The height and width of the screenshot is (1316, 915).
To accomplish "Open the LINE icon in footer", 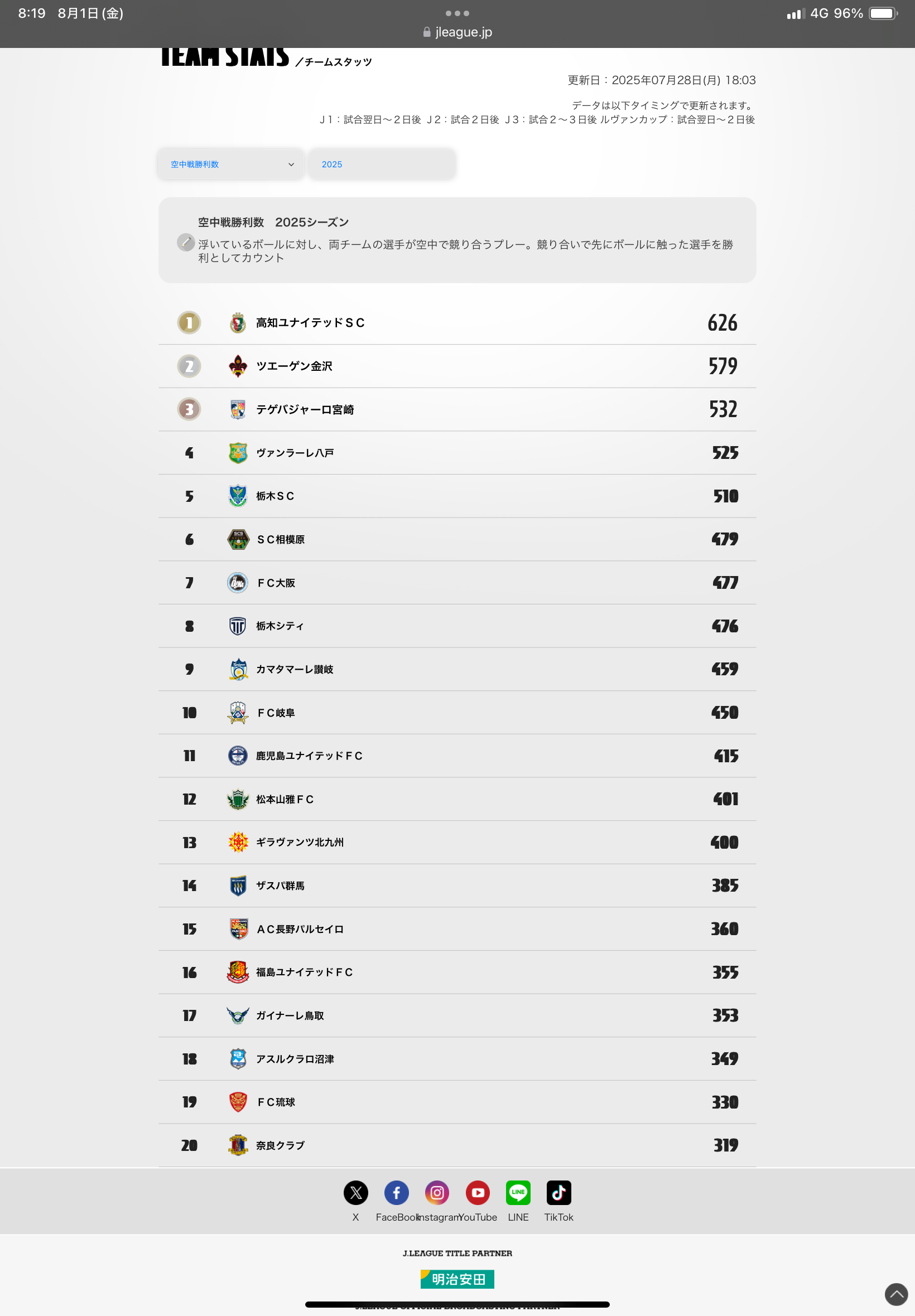I will click(518, 1192).
